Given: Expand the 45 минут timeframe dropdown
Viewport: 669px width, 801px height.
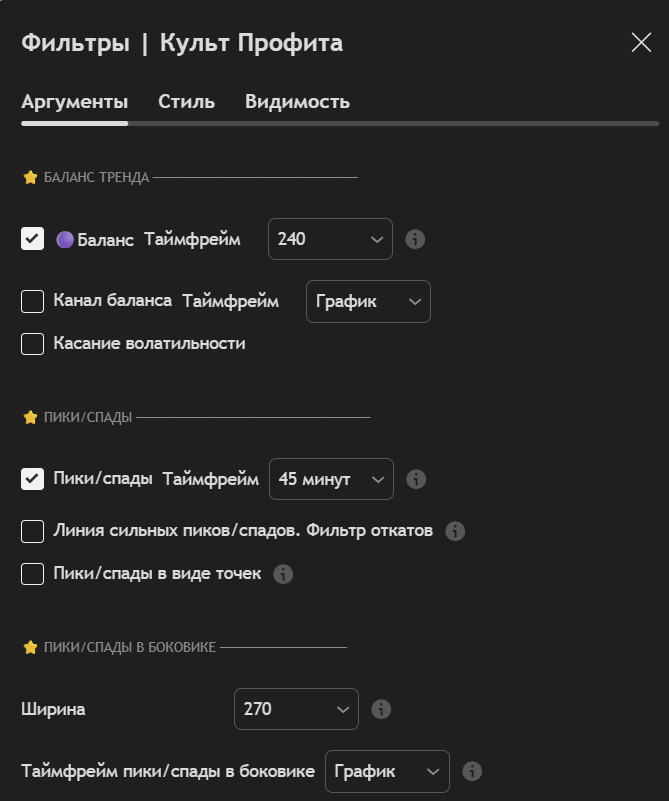Looking at the screenshot, I should click(331, 479).
